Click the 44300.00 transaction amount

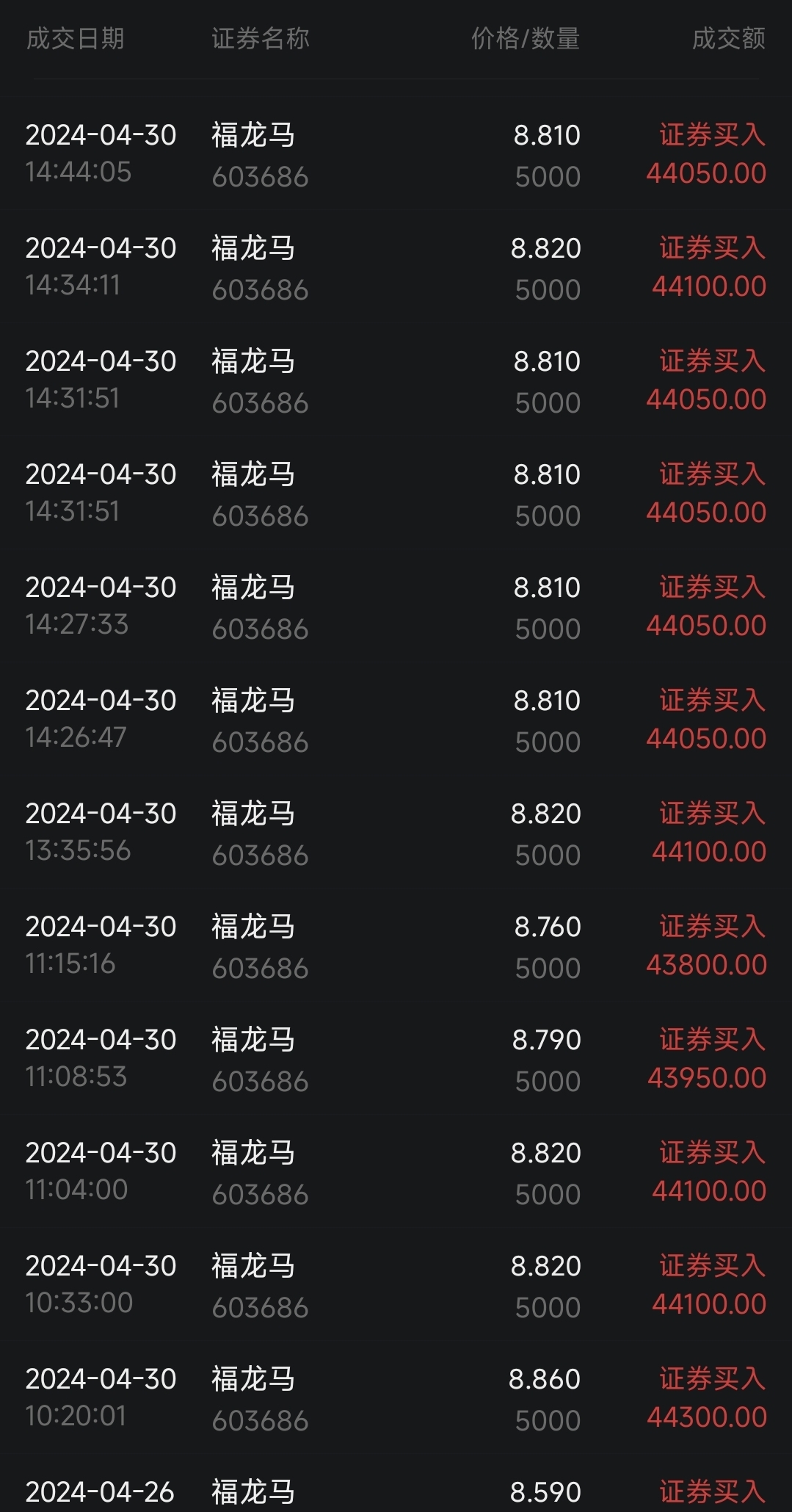pos(706,1417)
